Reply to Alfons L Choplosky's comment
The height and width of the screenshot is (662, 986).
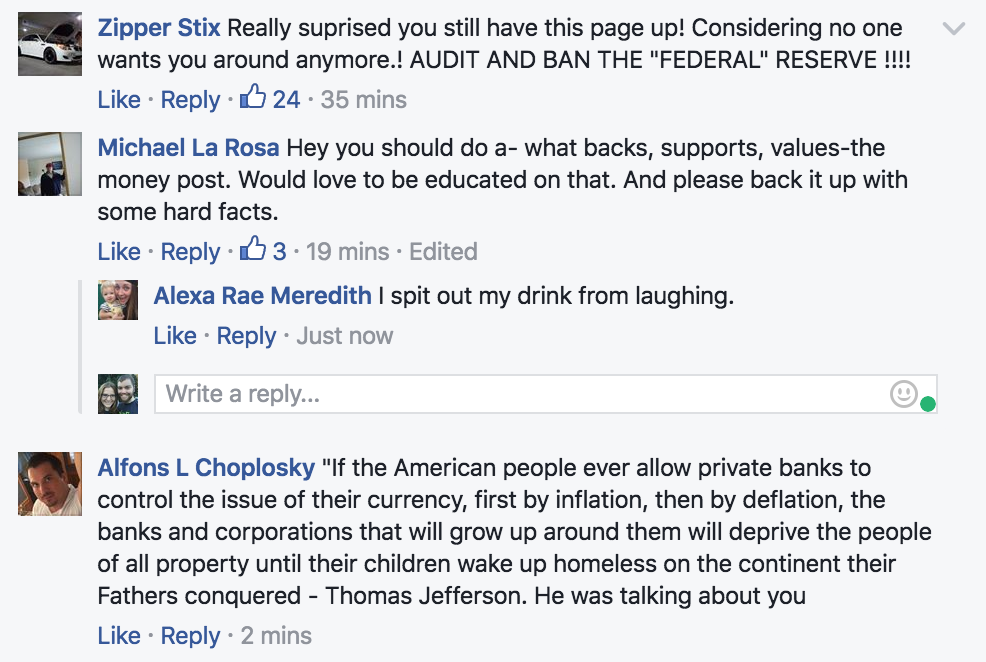190,636
